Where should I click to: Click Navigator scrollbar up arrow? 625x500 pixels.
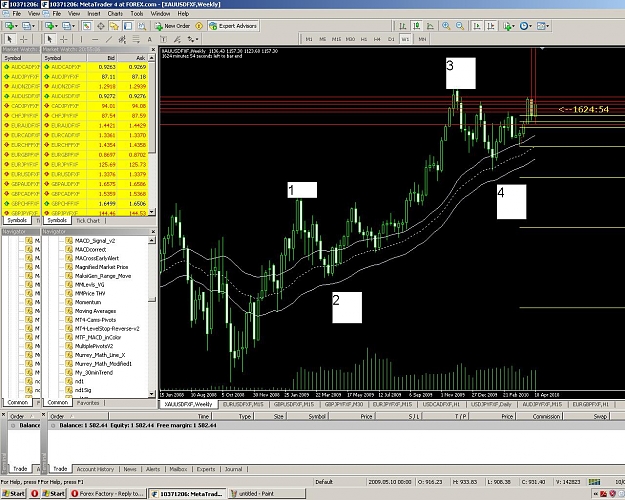coord(151,240)
